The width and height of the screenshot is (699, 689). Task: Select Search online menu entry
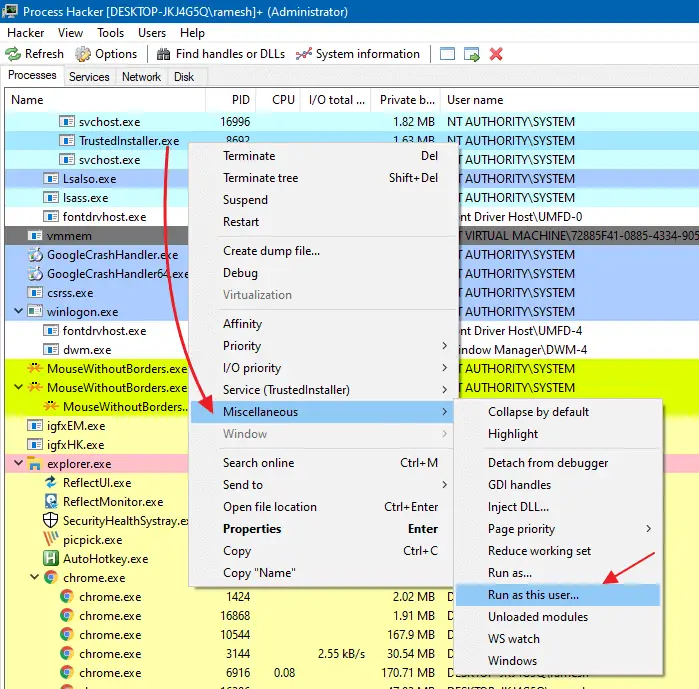[324, 463]
